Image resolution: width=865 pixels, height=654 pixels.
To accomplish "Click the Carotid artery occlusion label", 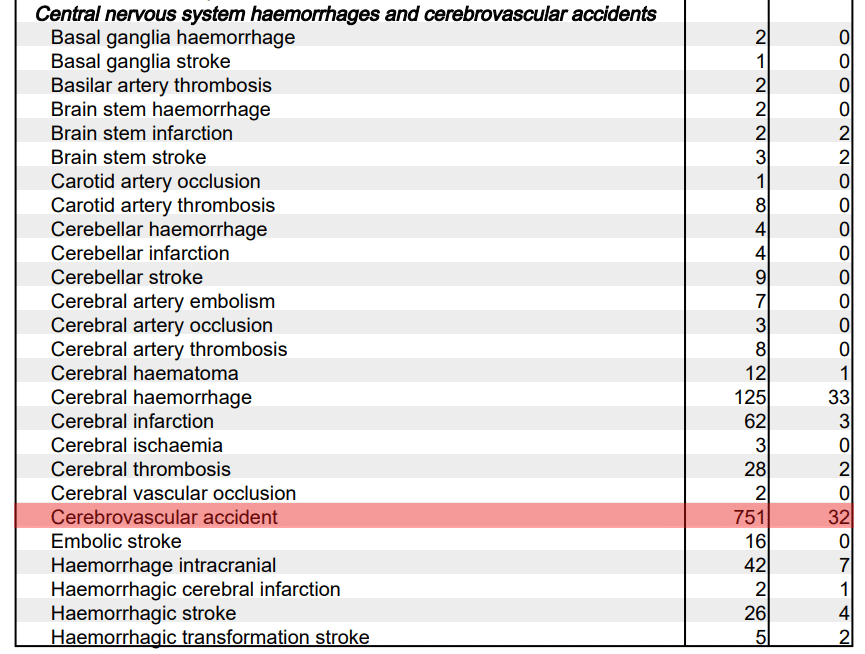I will click(156, 181).
